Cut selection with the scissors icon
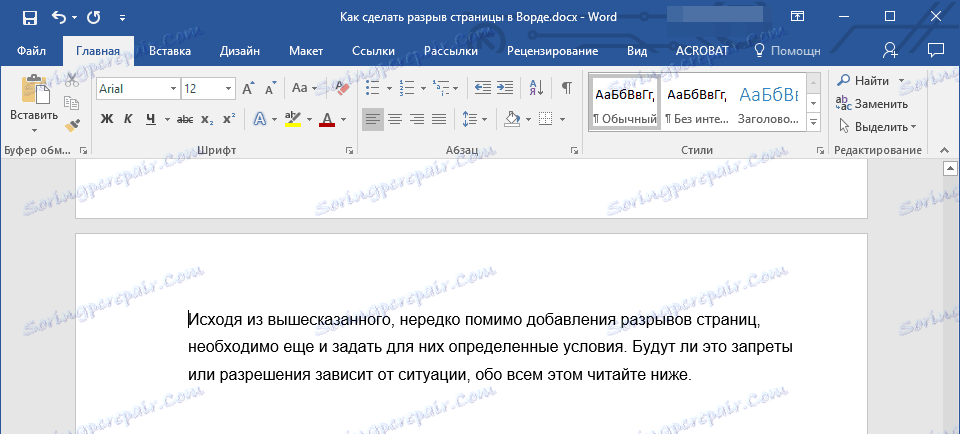Viewport: 960px width, 434px height. 72,80
